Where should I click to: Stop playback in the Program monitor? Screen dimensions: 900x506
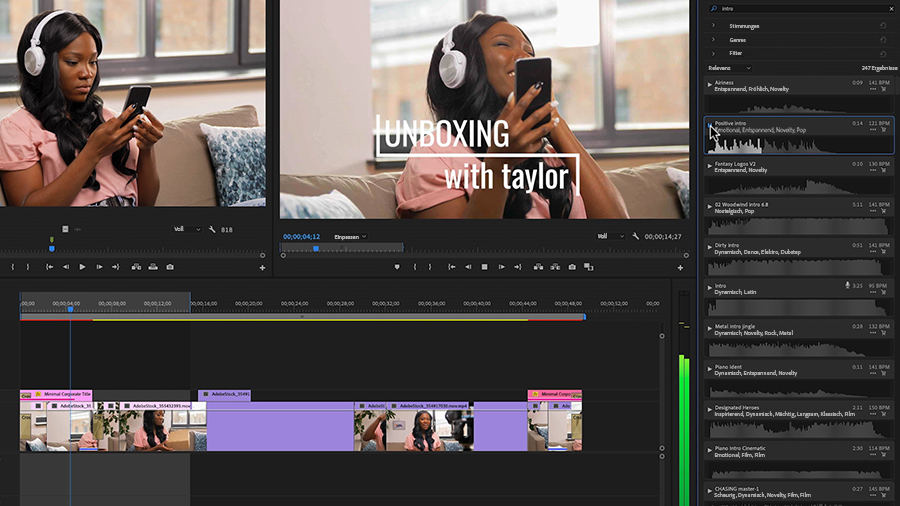tap(484, 267)
